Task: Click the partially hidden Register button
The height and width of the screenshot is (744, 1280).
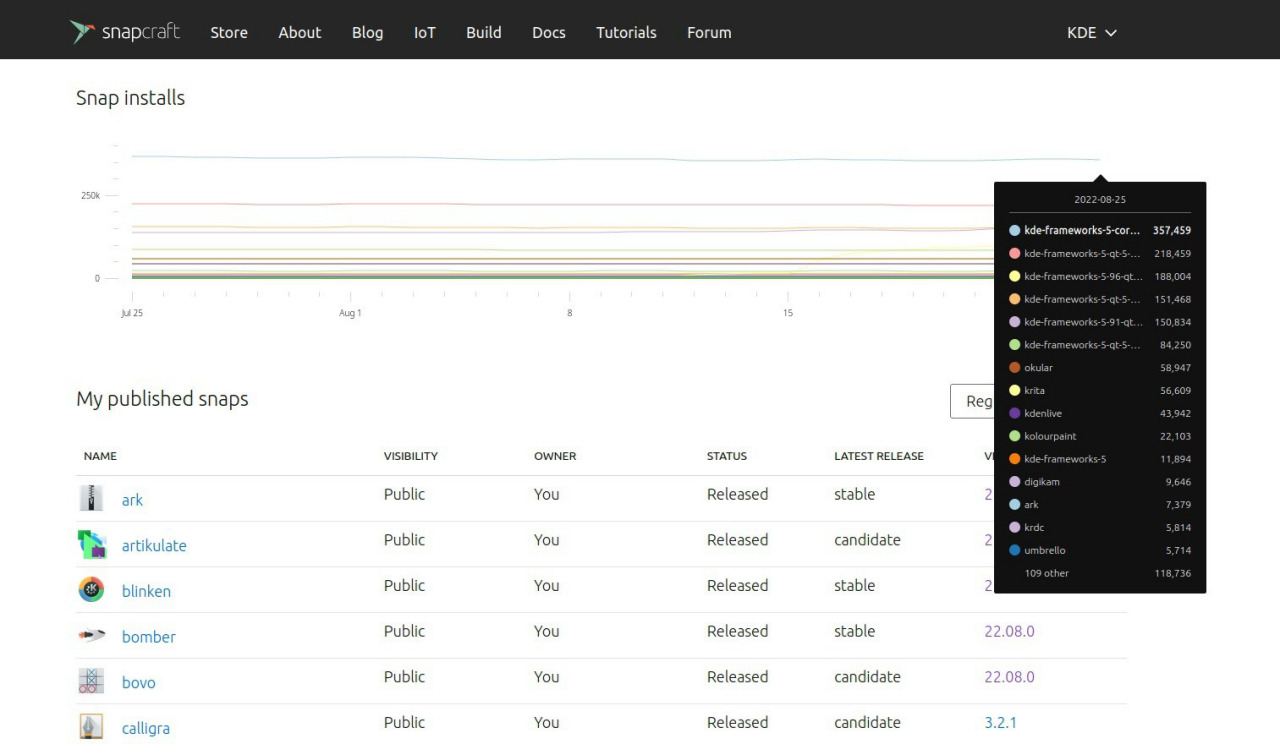Action: (972, 401)
